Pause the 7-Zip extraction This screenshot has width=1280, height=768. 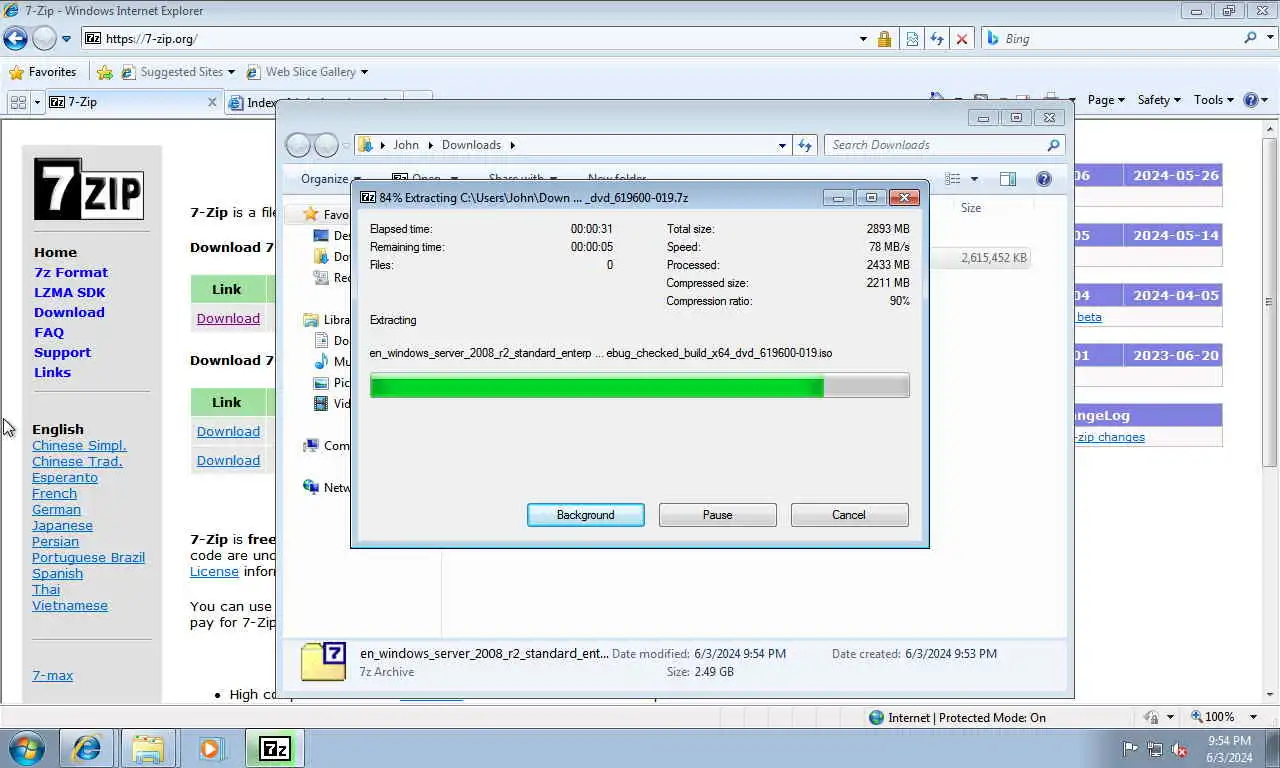[x=717, y=515]
